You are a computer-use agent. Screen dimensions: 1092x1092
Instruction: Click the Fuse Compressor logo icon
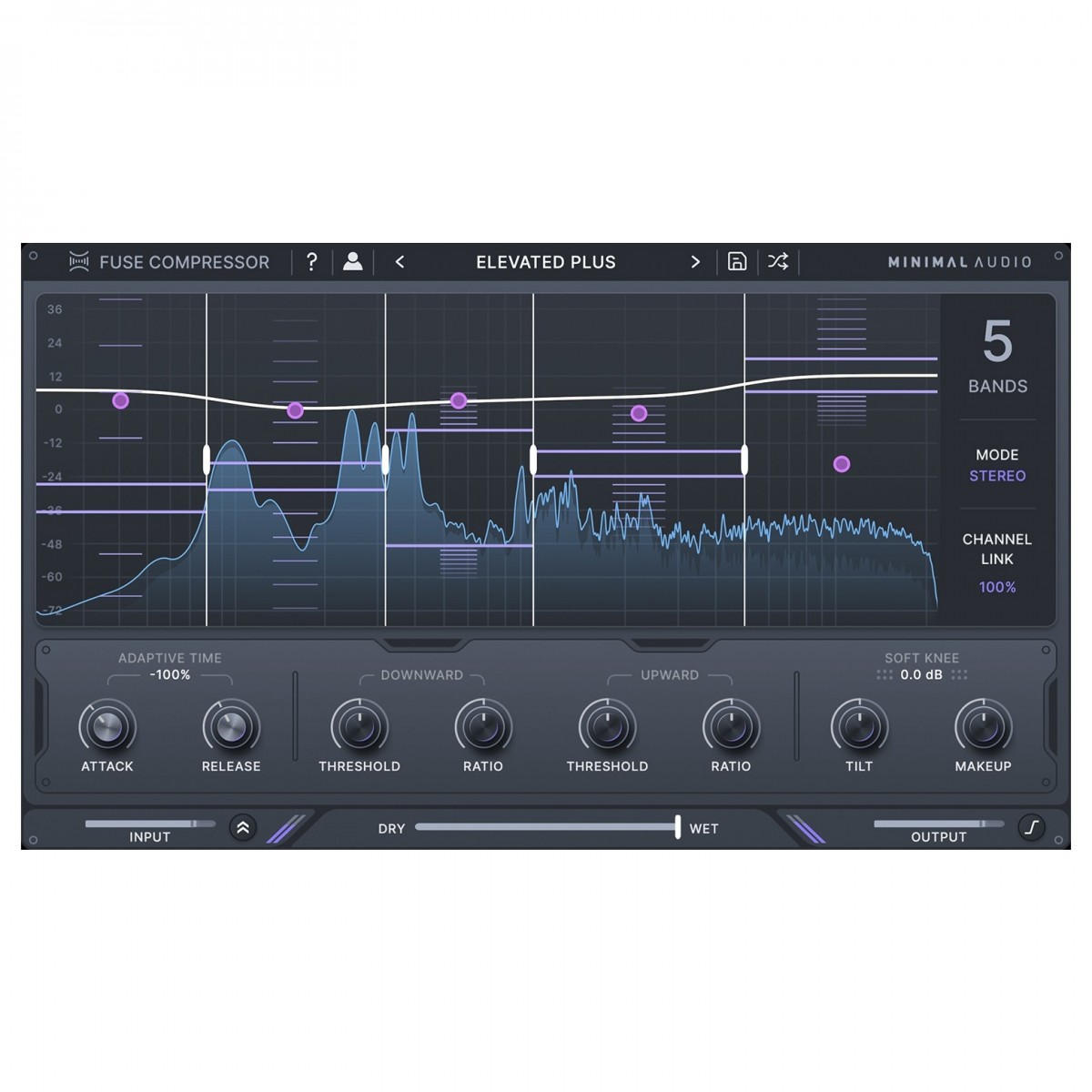[79, 262]
